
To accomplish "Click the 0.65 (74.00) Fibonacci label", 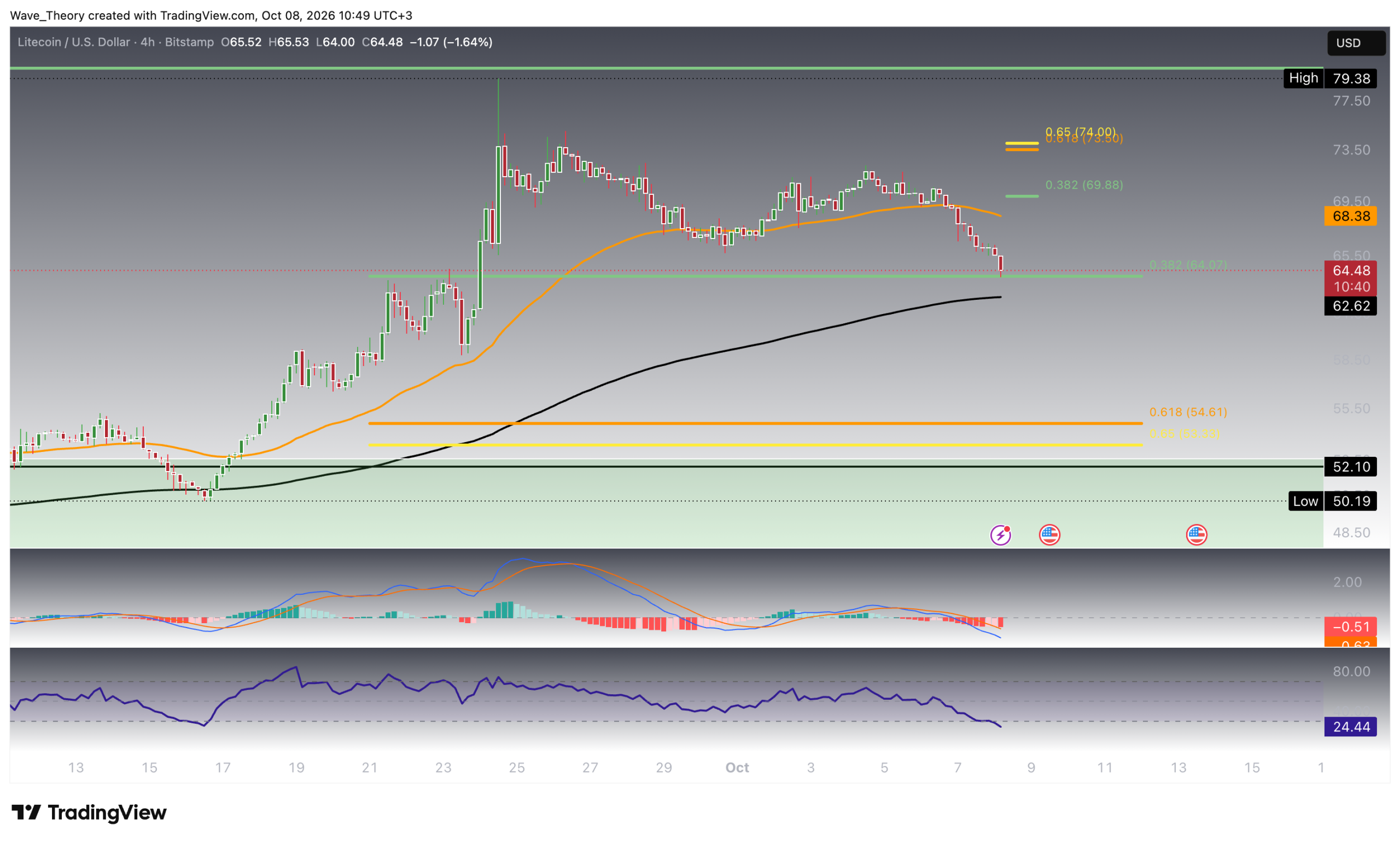I will pyautogui.click(x=1080, y=131).
